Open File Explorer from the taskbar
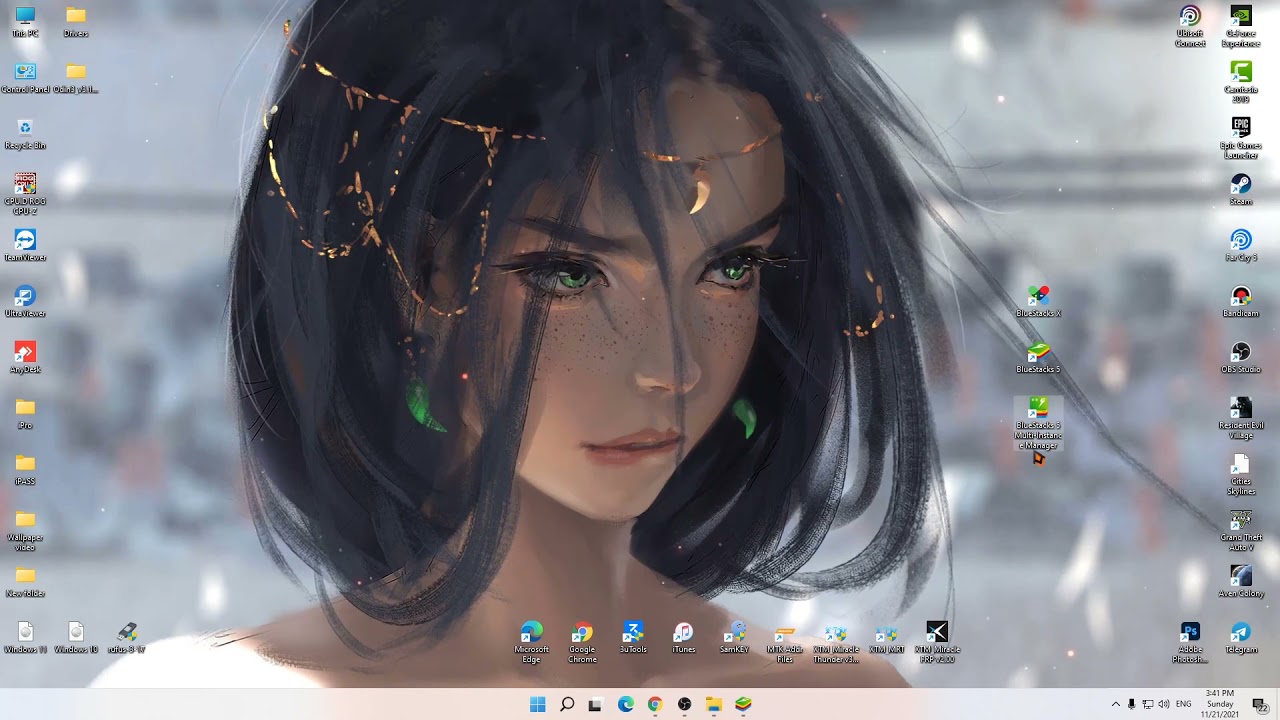Image resolution: width=1280 pixels, height=720 pixels. pos(713,704)
